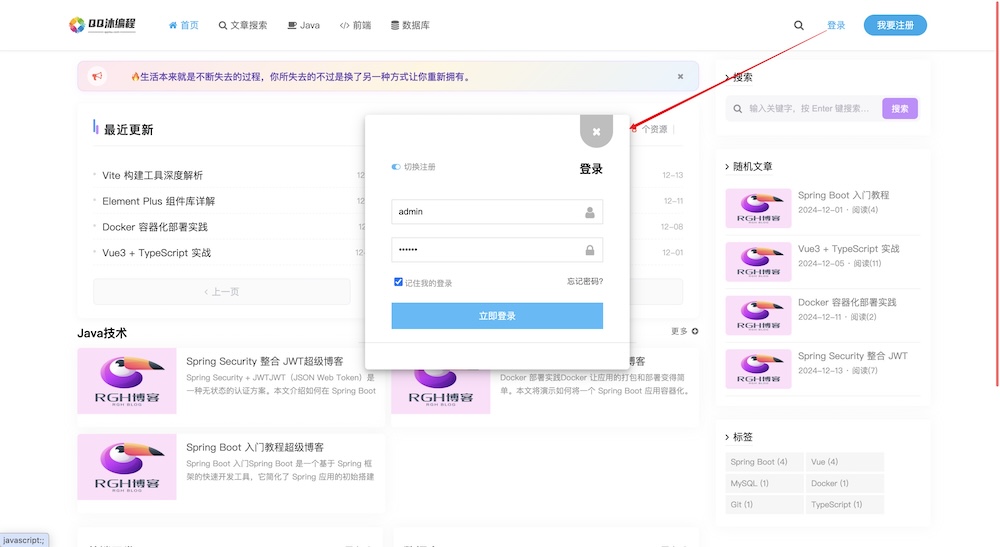
Task: Click sidebar thumbnail for Vue3 + TypeScript 实战
Action: (x=758, y=262)
